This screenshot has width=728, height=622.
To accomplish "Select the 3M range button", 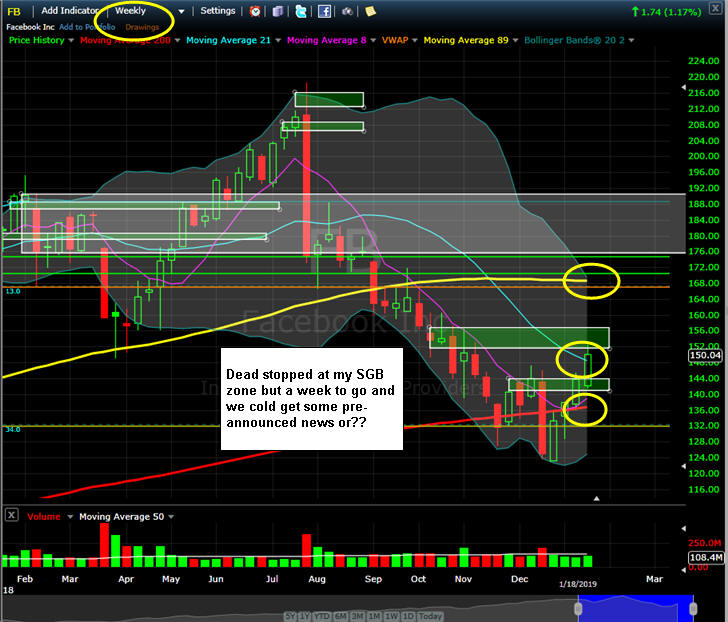I will 357,616.
